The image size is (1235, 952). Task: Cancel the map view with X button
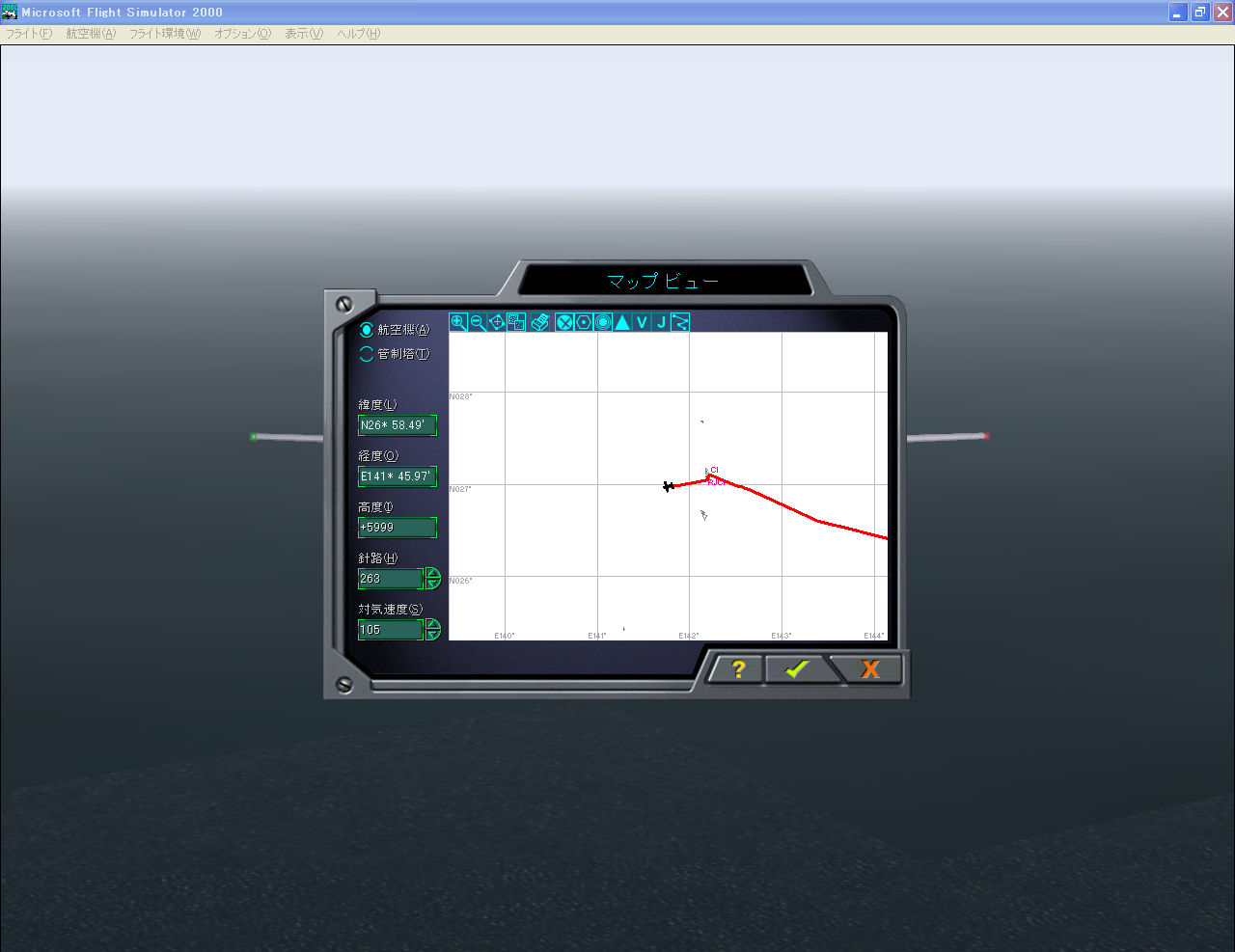(x=870, y=668)
